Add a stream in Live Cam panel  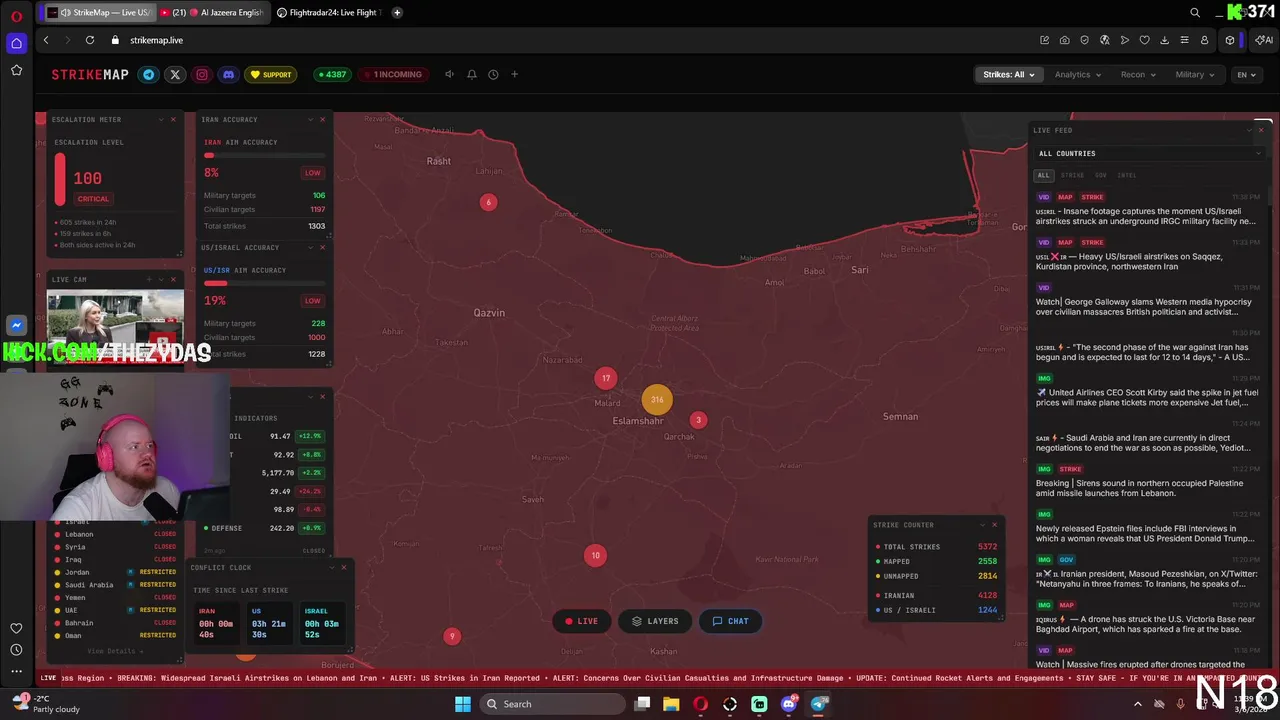(149, 279)
